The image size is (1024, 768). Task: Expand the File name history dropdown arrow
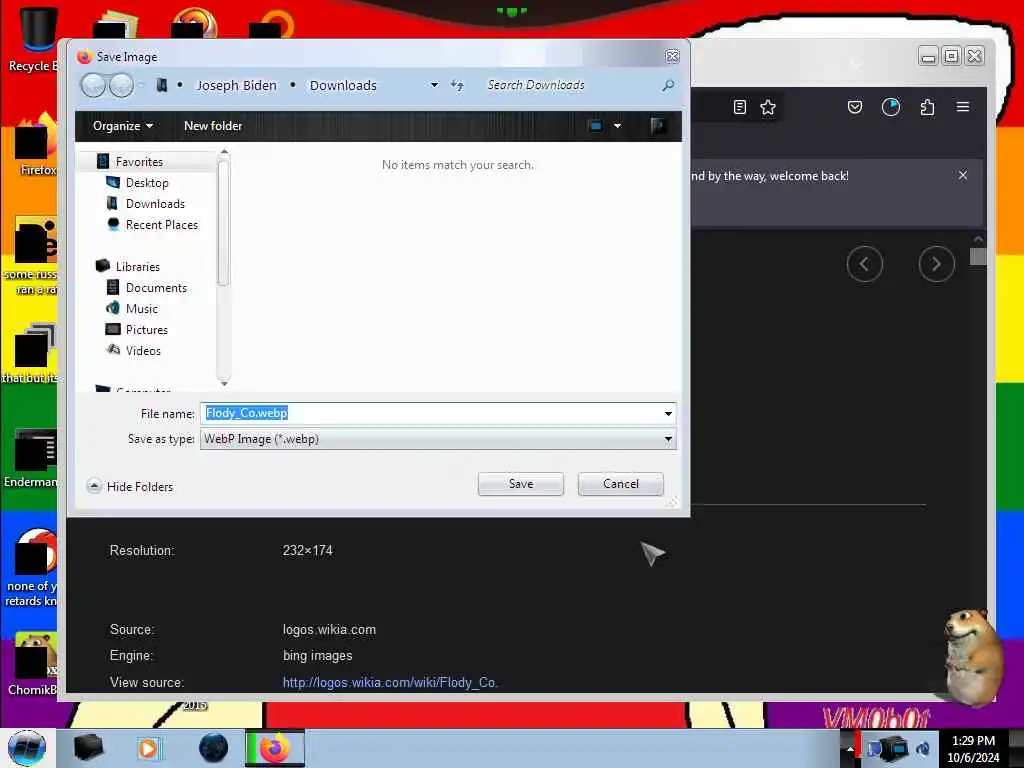(x=668, y=413)
